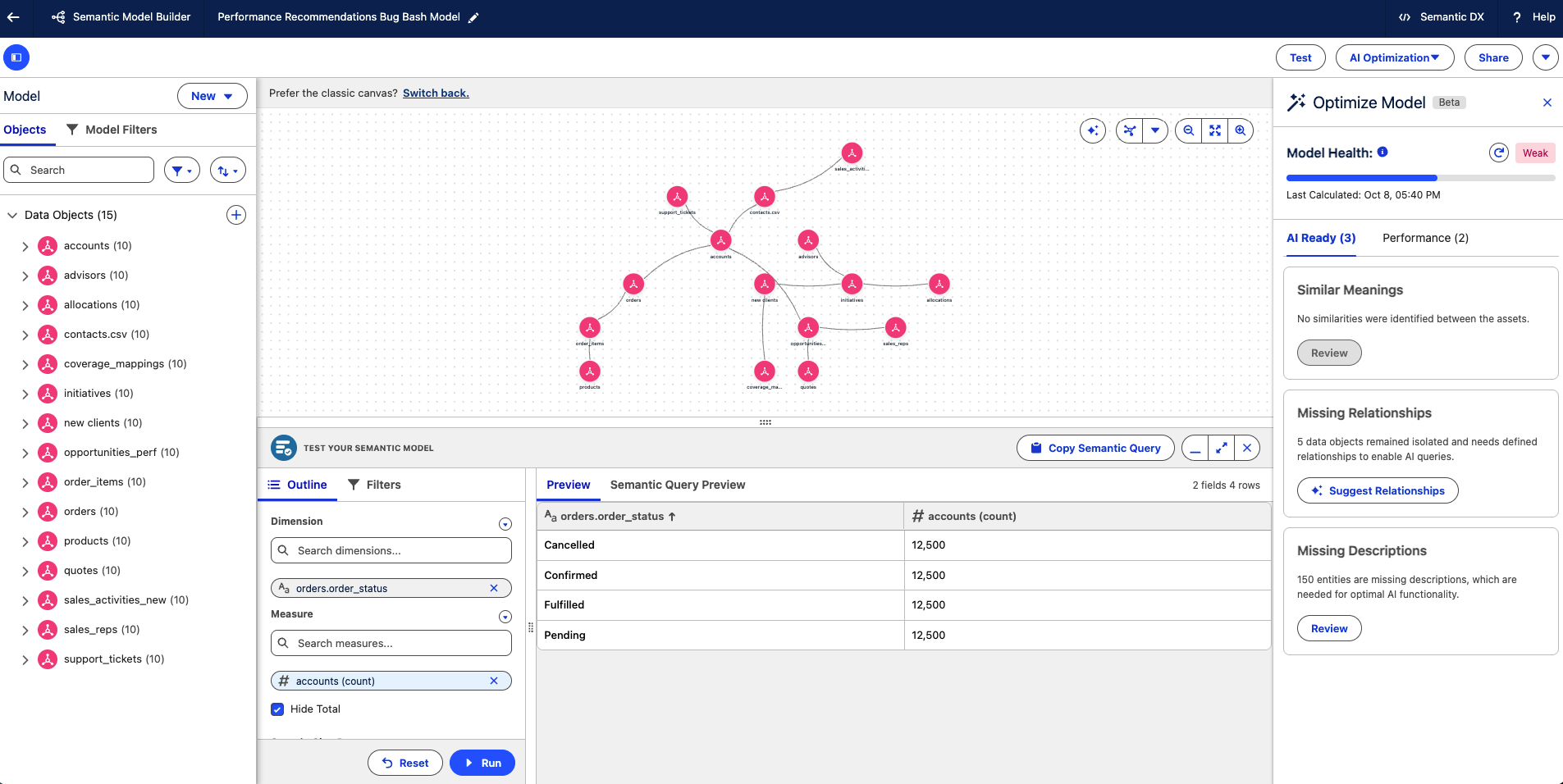Collapse the Measure section
The image size is (1563, 784).
(x=505, y=617)
